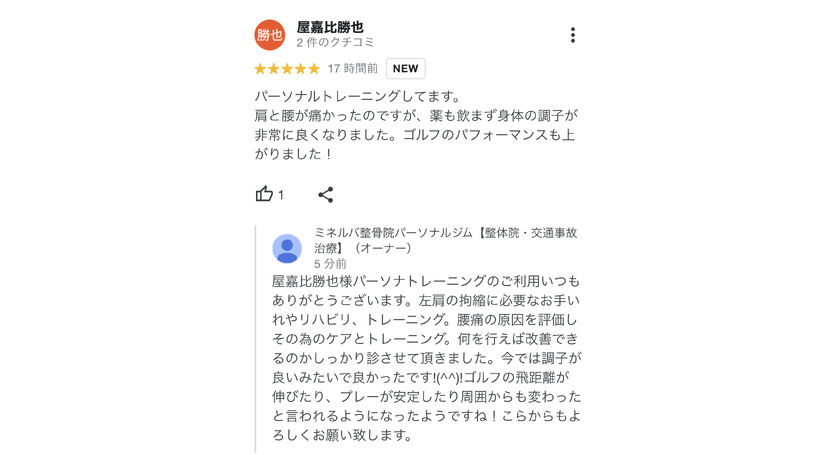Click the blue owner profile avatar
Viewport: 840px width, 455px height.
[287, 248]
